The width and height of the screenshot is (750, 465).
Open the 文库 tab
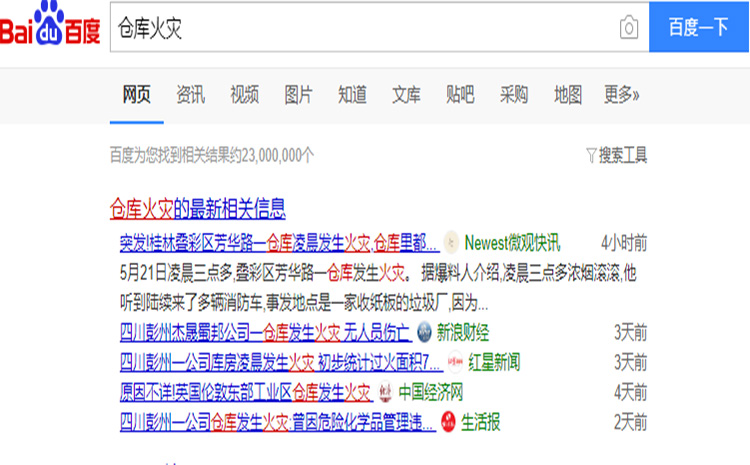click(406, 95)
